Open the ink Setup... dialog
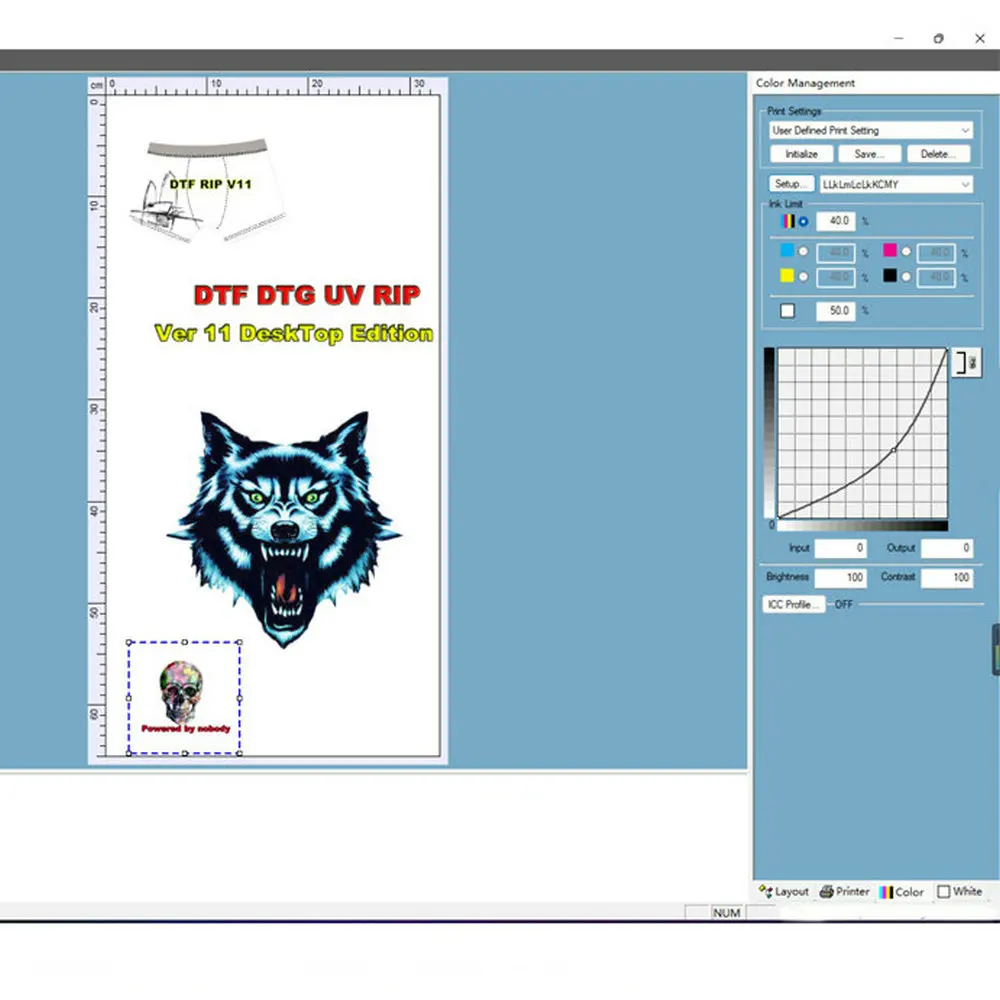Image resolution: width=1000 pixels, height=1000 pixels. 791,184
